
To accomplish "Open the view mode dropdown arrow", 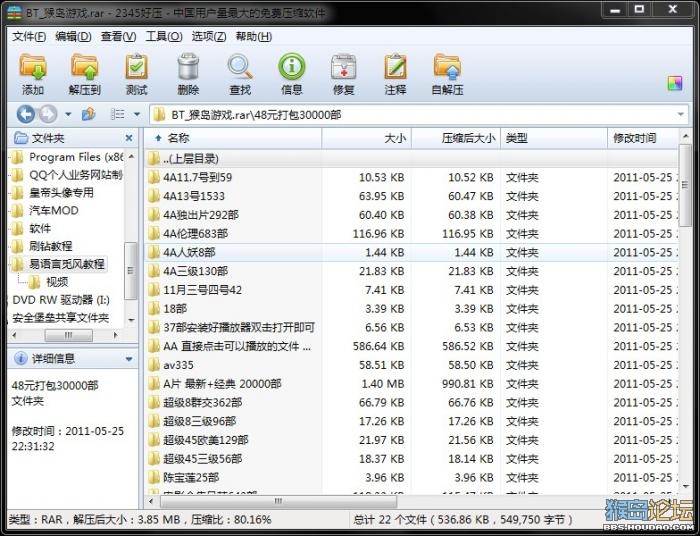I will [137, 115].
